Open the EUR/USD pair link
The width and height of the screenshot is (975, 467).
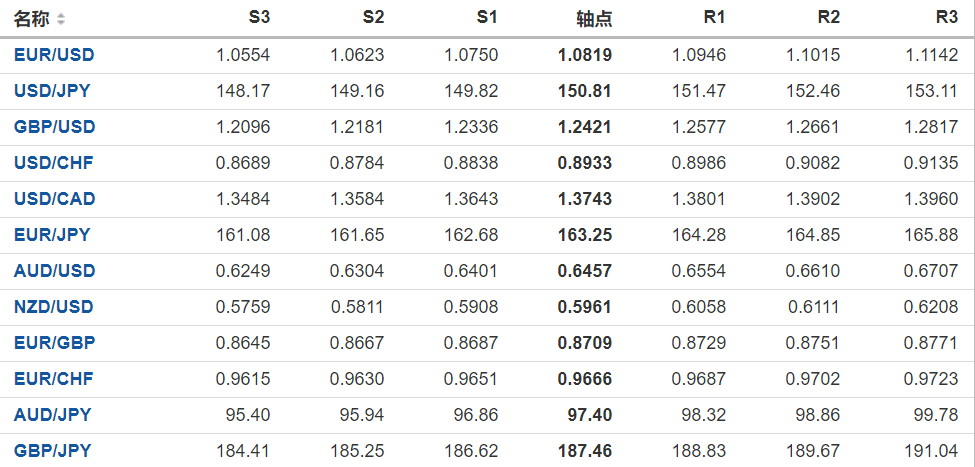[x=54, y=55]
